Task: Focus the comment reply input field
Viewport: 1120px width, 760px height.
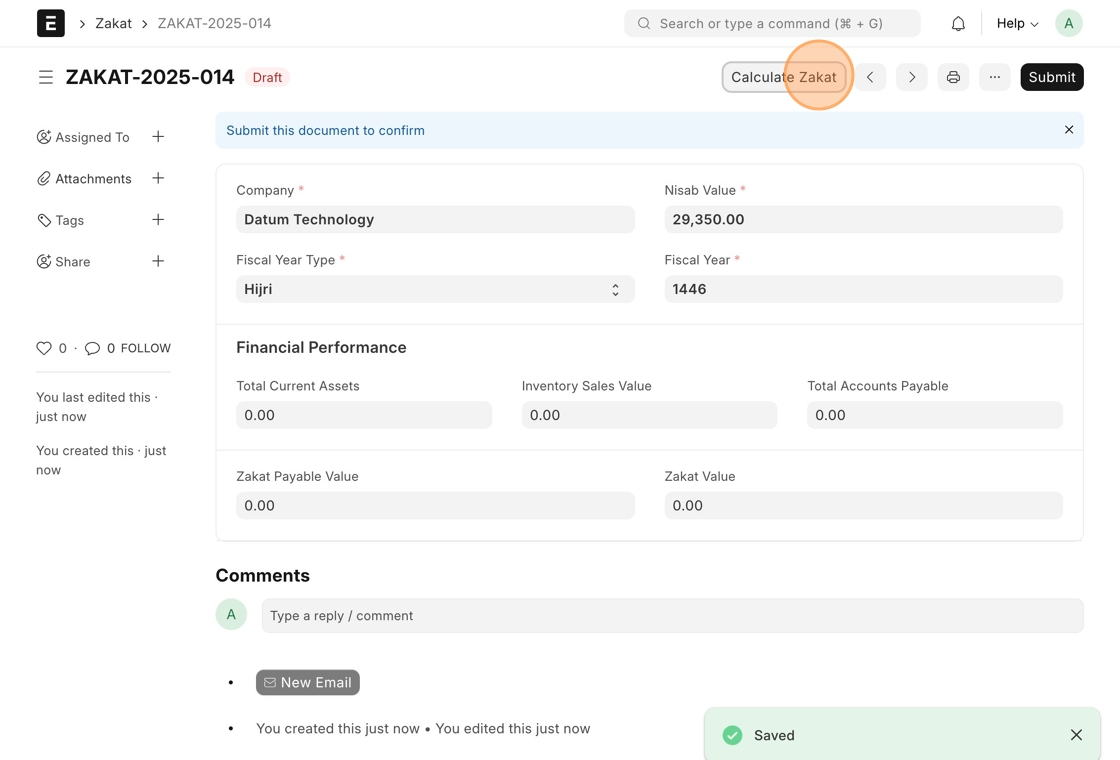Action: pyautogui.click(x=672, y=616)
